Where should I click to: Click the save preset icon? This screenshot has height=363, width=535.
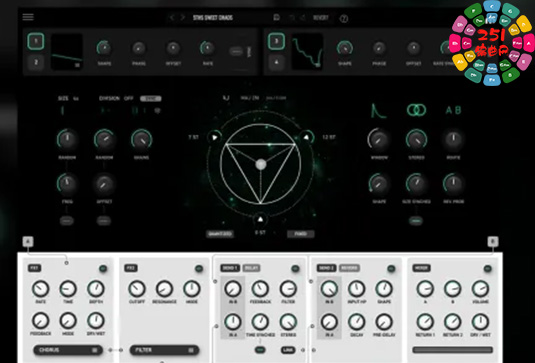pyautogui.click(x=277, y=17)
